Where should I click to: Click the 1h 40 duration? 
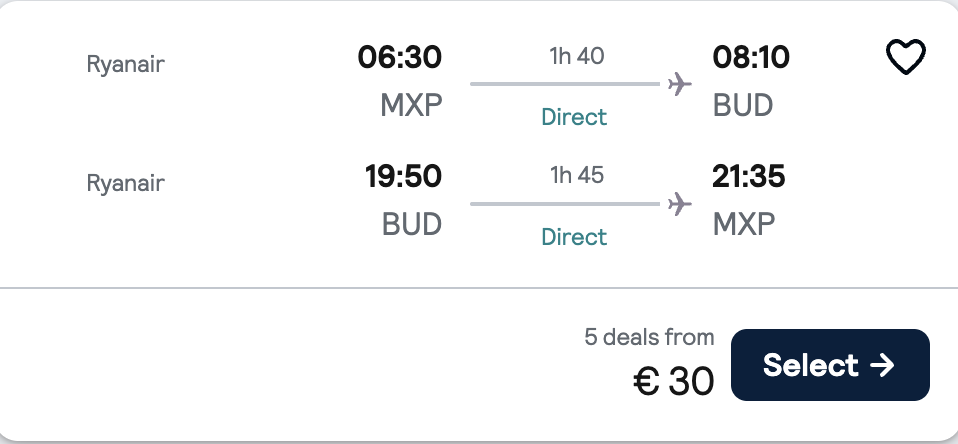577,56
